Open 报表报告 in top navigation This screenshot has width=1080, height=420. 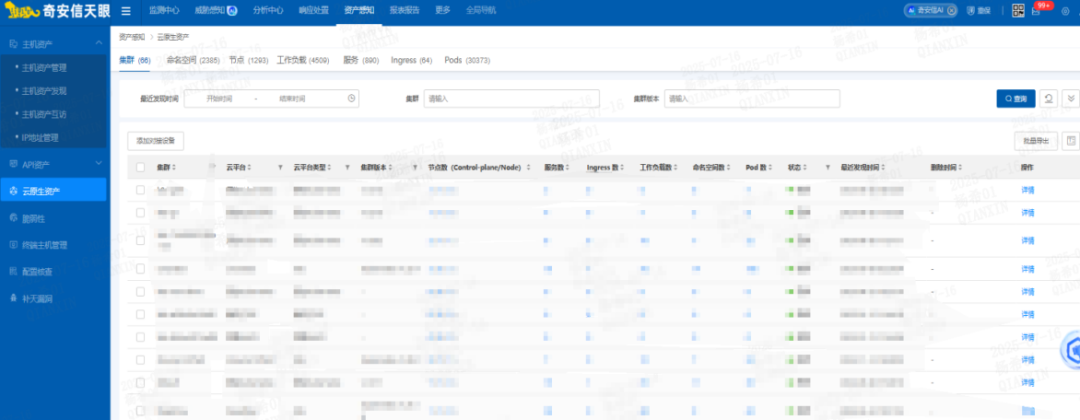404,10
